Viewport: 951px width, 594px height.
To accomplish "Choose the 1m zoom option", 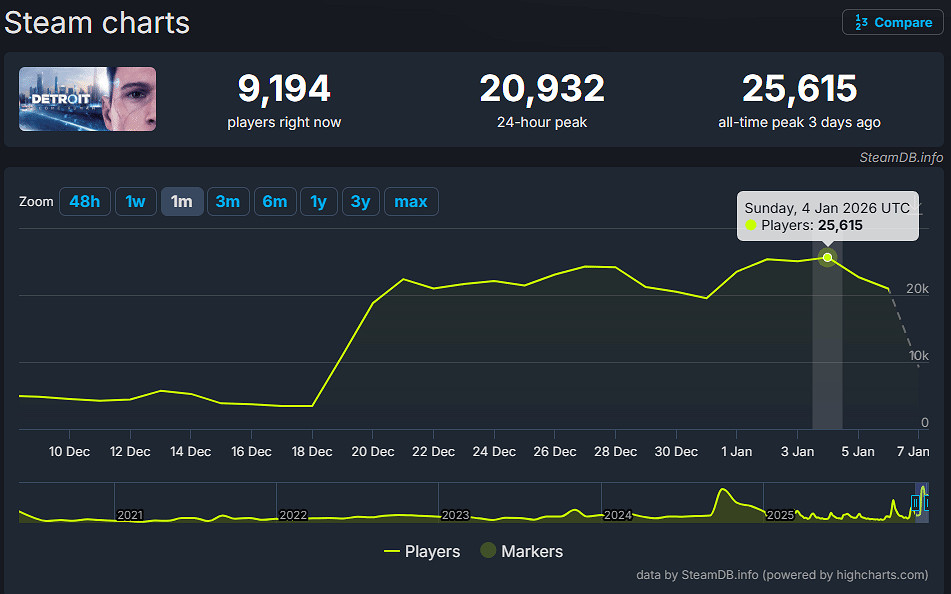I will [182, 202].
